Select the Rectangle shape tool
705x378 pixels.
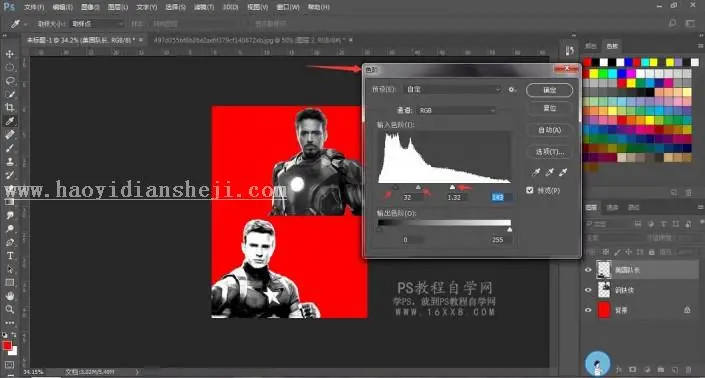(x=9, y=282)
